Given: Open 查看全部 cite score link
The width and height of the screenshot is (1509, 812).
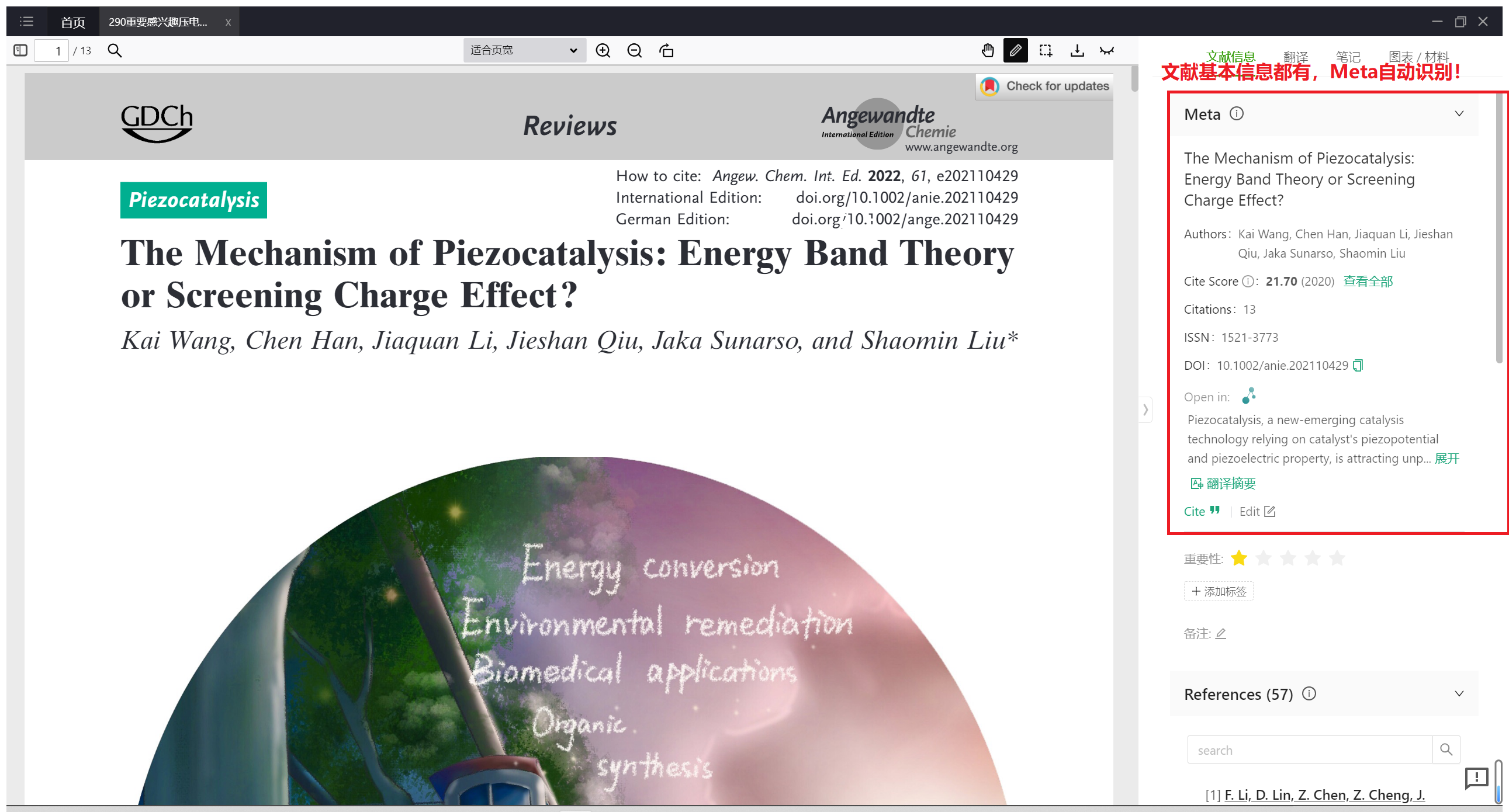Looking at the screenshot, I should coord(1368,282).
